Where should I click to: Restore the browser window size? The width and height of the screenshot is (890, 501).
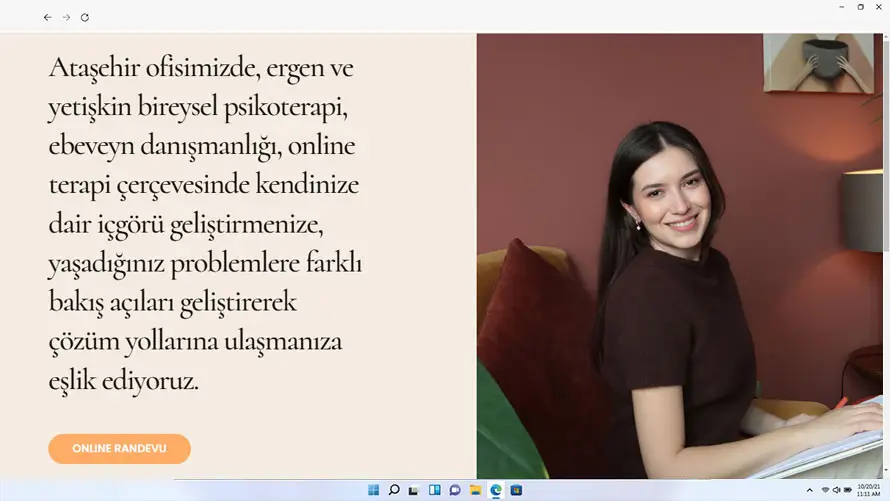[860, 7]
